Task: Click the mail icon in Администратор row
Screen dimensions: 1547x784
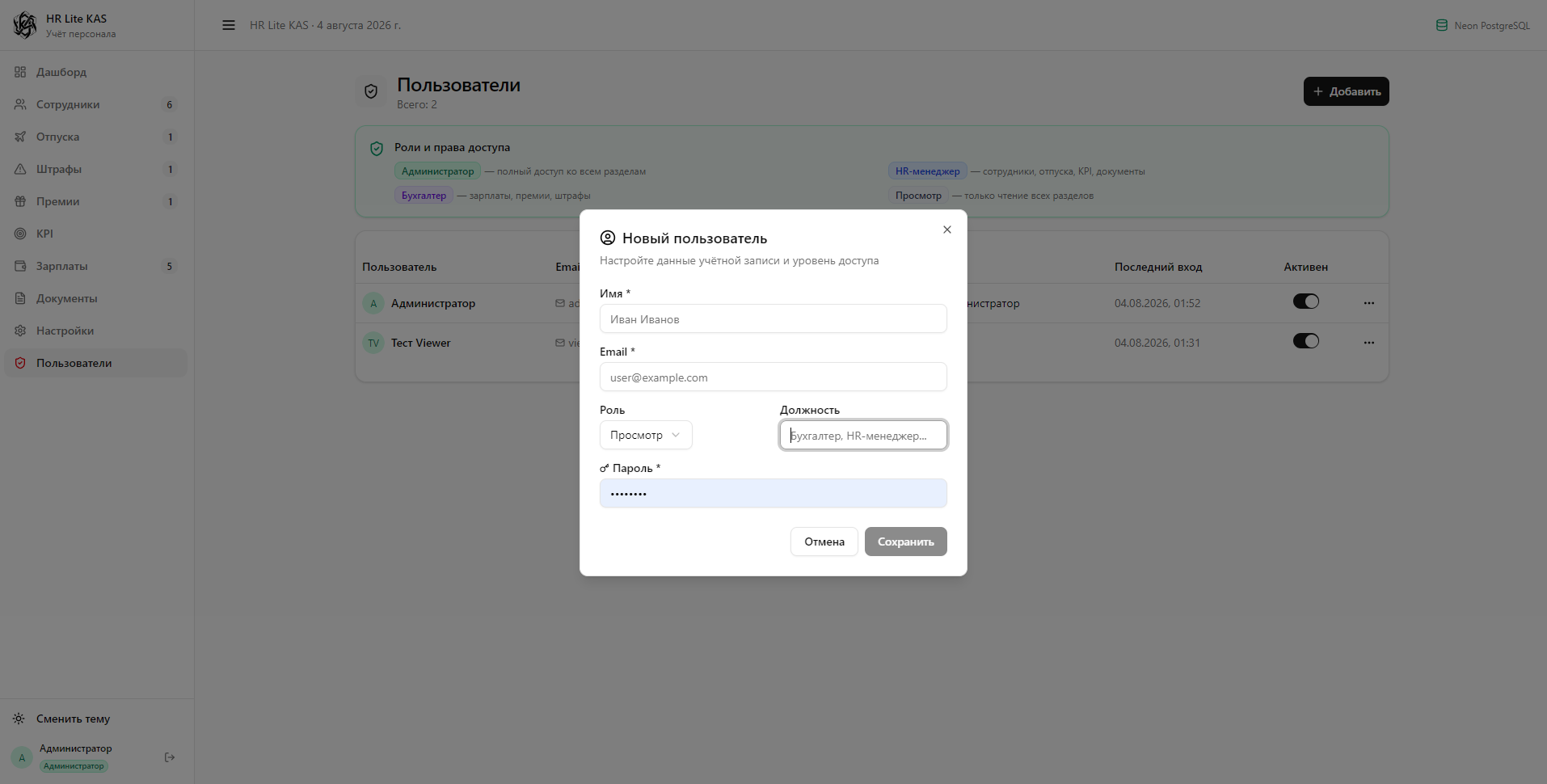Action: pos(560,303)
